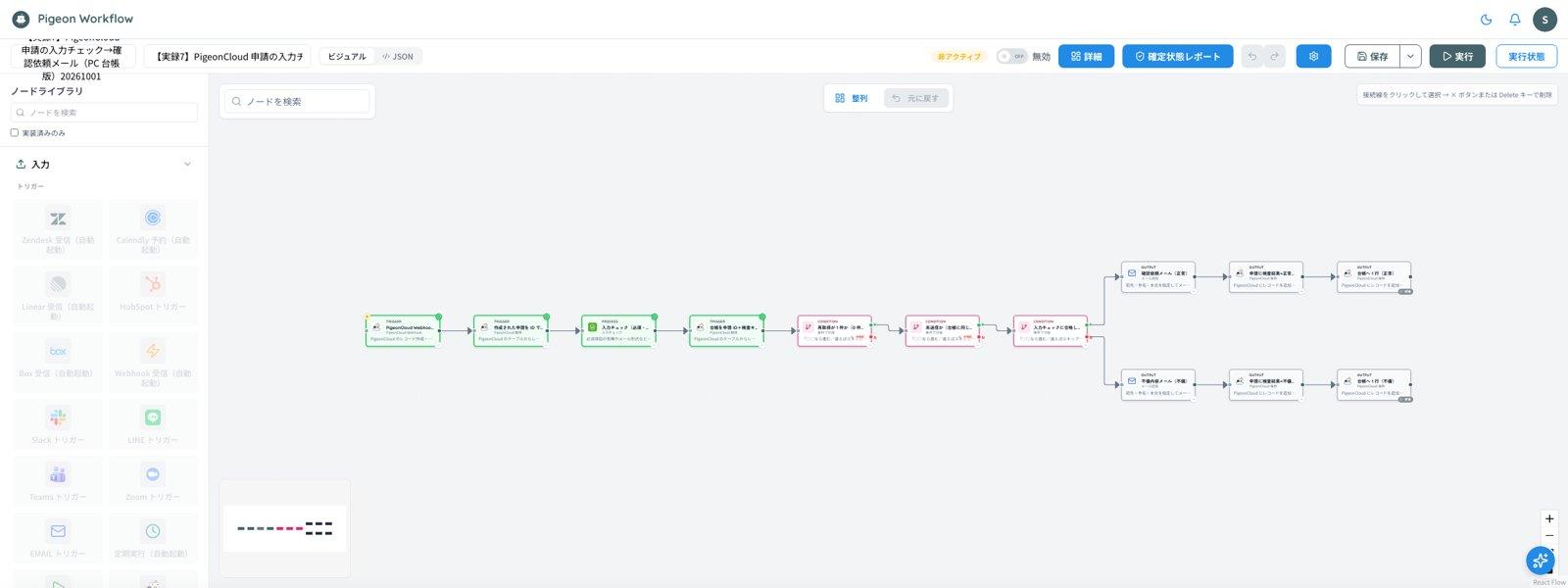Select the 再取得が1件か condition node
This screenshot has height=588, width=1568.
(834, 330)
